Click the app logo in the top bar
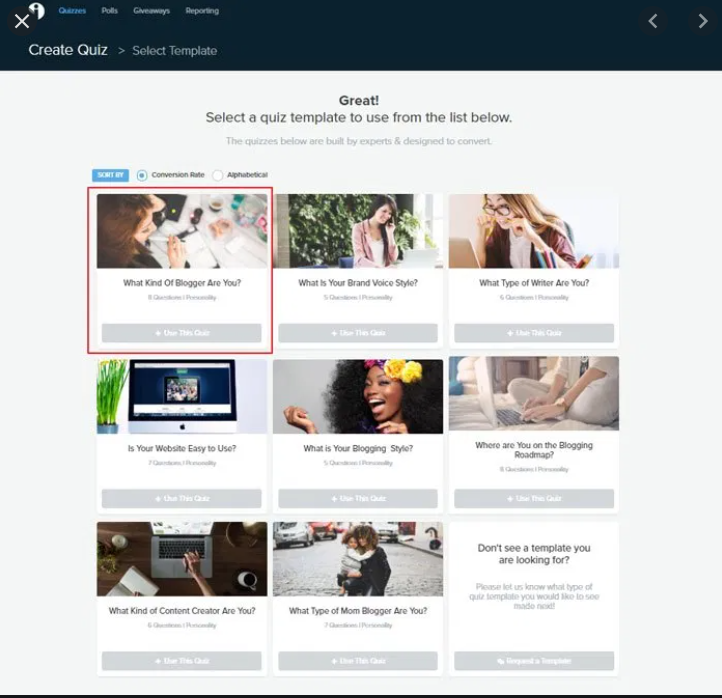This screenshot has width=722, height=698. (38, 9)
